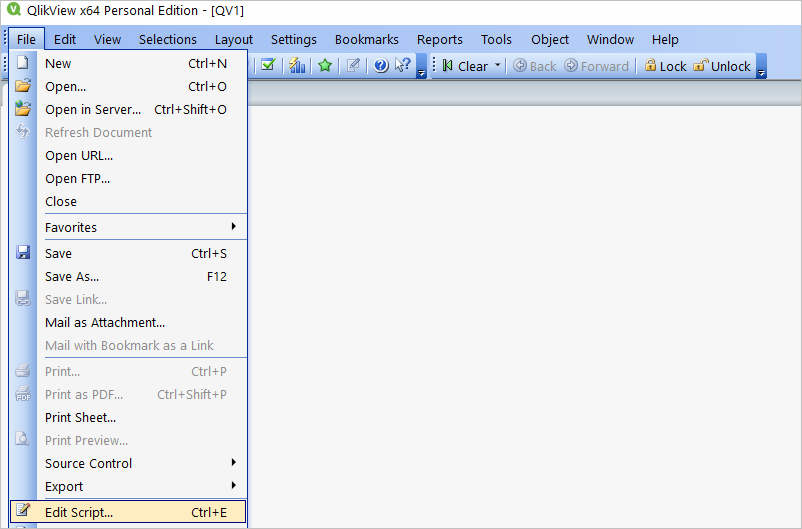Click the Lock selections padlock button
This screenshot has height=529, width=802.
coord(665,66)
